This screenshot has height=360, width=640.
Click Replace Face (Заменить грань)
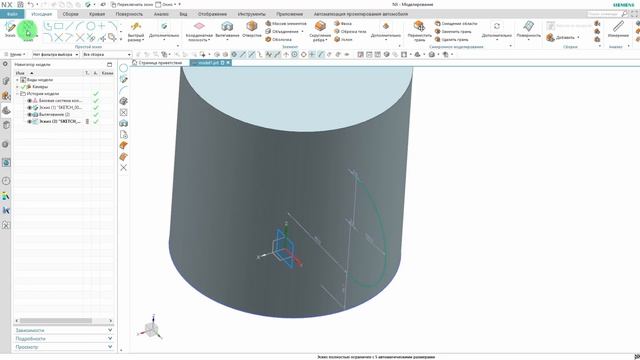(x=453, y=31)
